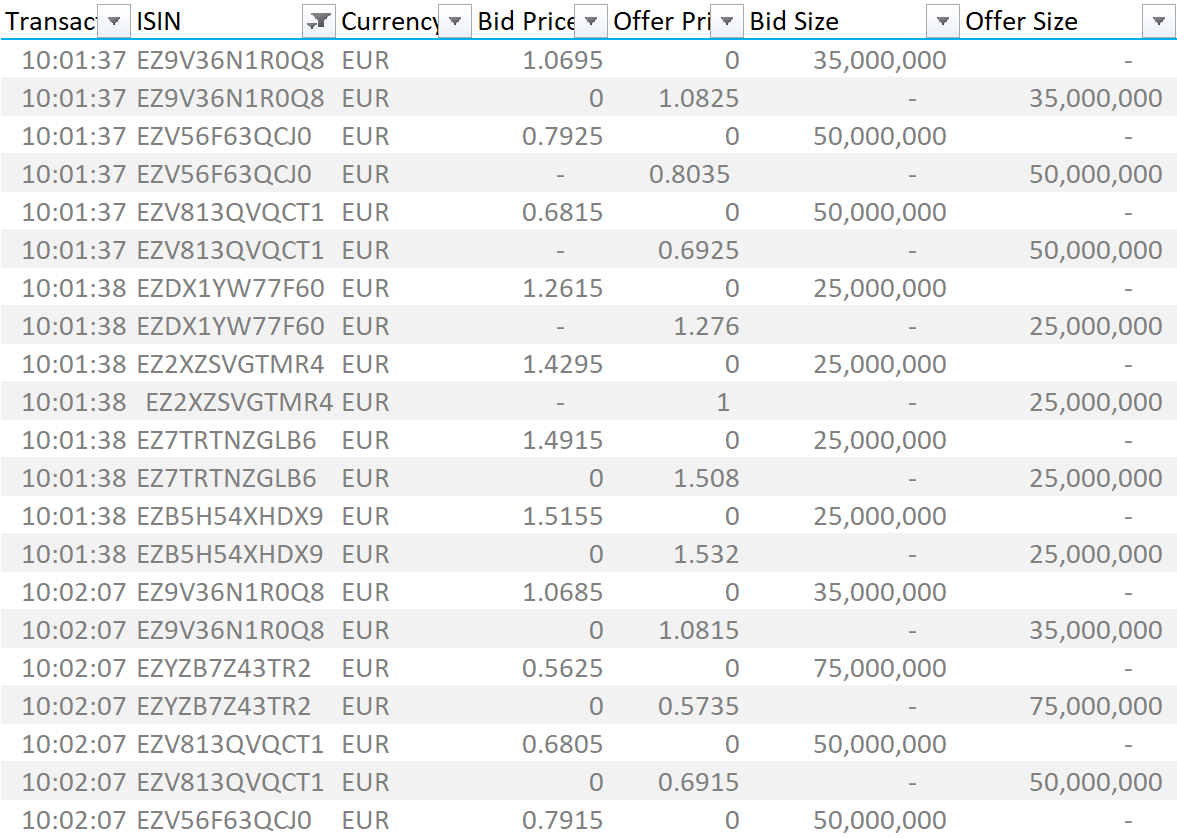Screen dimensions: 1177x838
Task: Open the active ISIN filter button
Action: 319,21
